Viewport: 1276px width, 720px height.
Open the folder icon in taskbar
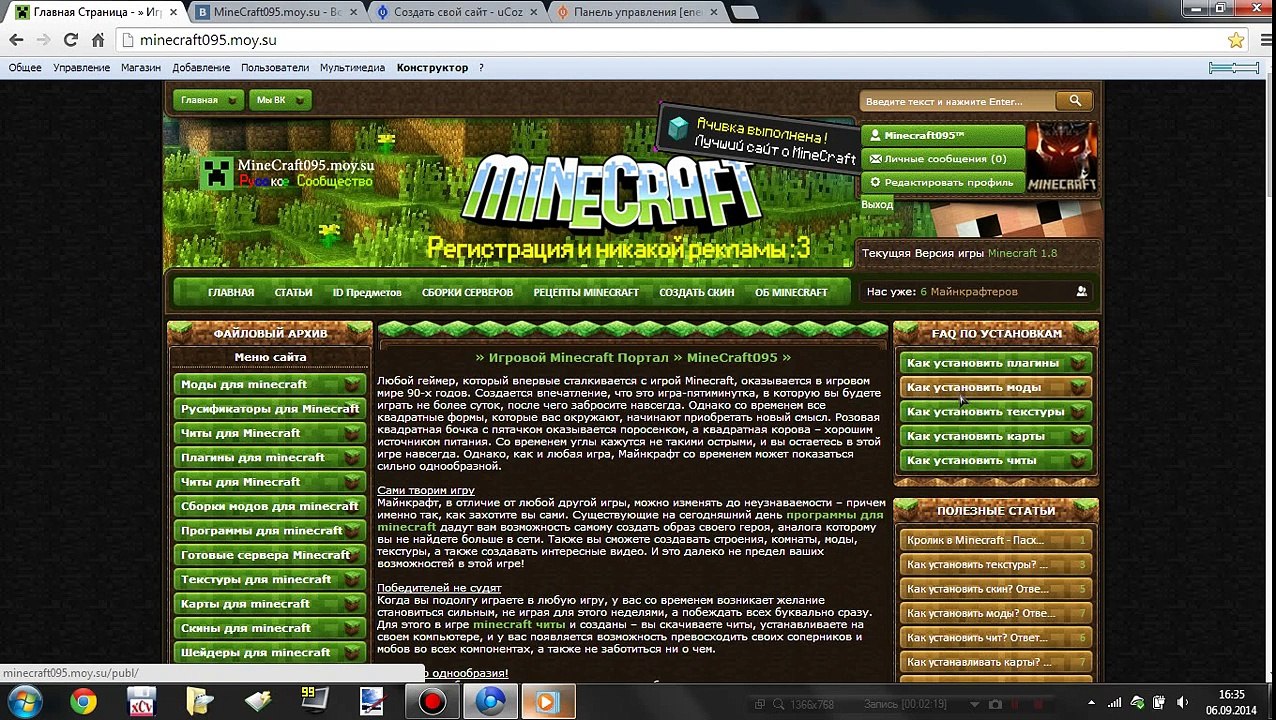199,702
